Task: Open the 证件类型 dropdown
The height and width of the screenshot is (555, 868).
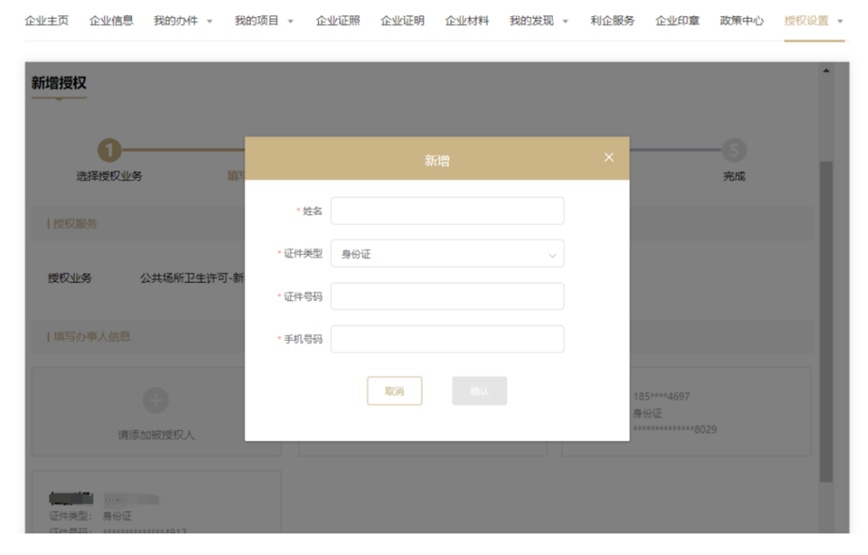Action: [447, 254]
